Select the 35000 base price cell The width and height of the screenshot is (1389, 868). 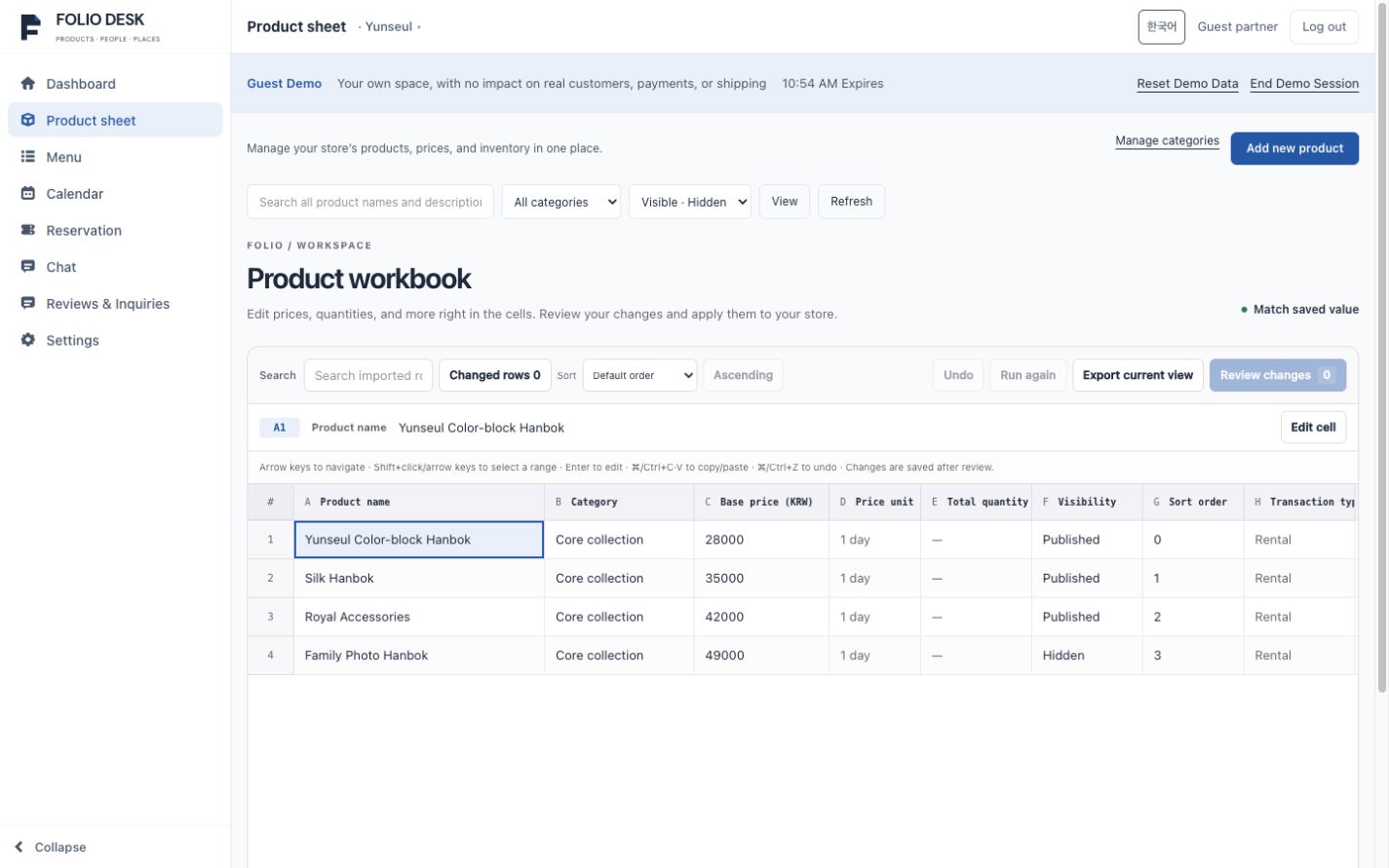(x=761, y=579)
